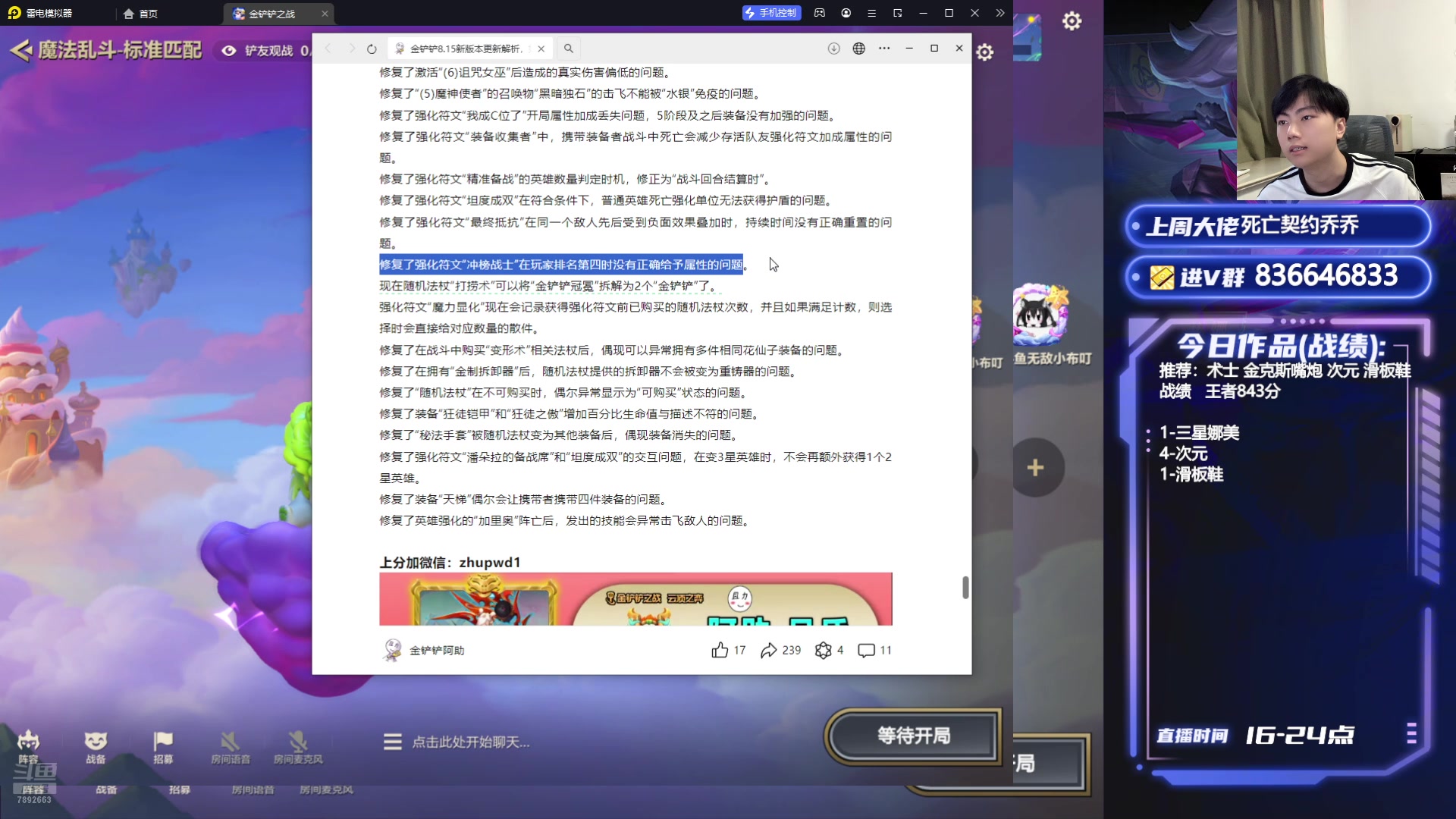Toggle the 手机控制 phone control mode
Image resolution: width=1456 pixels, height=819 pixels.
click(x=771, y=13)
